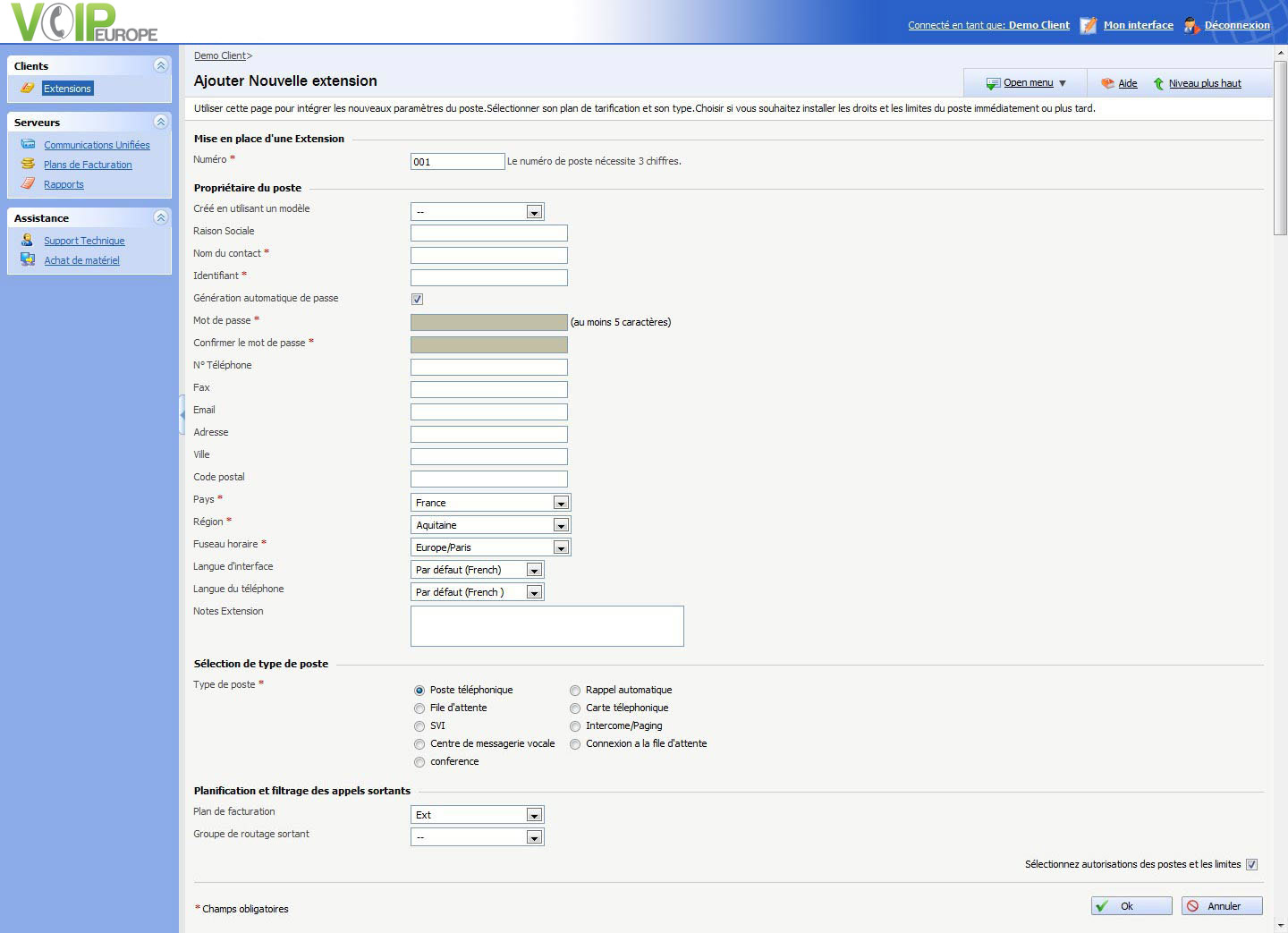Click the Aide help icon
This screenshot has width=1288, height=933.
click(x=1107, y=83)
